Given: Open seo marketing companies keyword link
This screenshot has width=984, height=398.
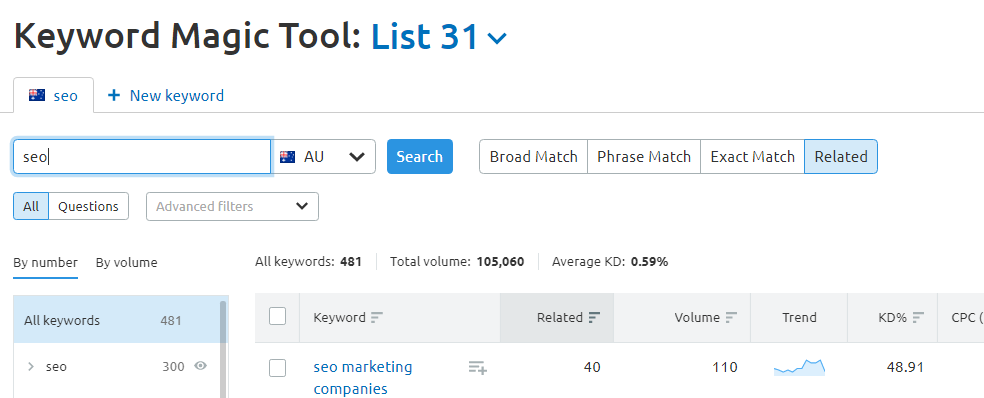Looking at the screenshot, I should (x=363, y=377).
